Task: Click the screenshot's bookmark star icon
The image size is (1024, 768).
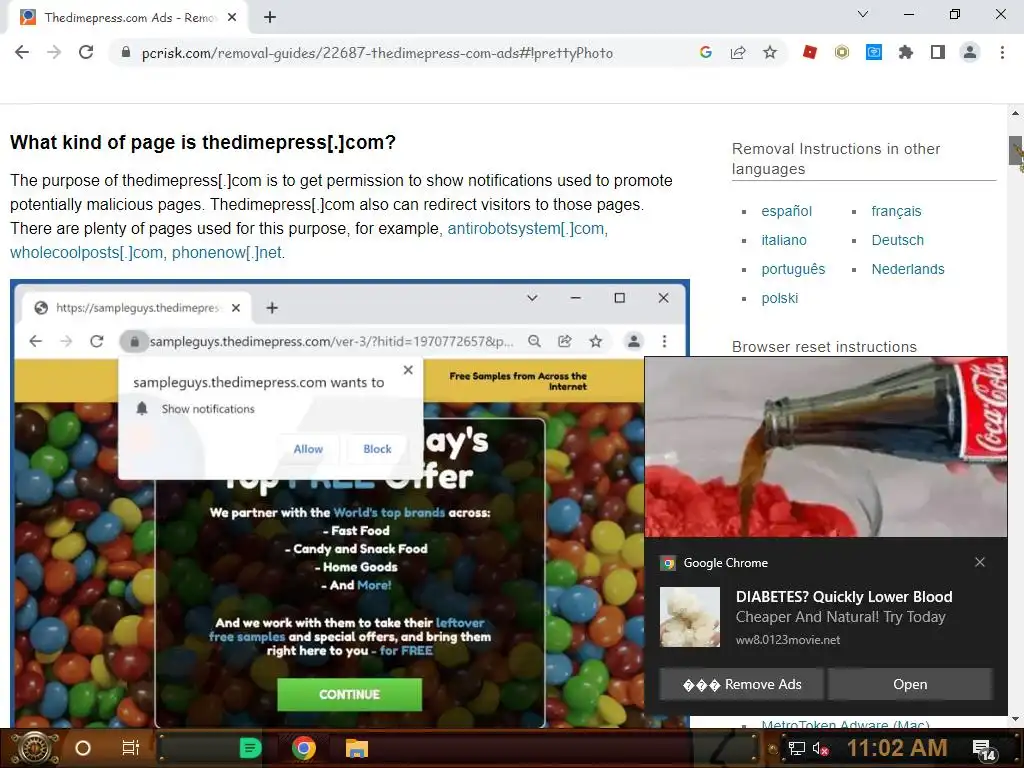Action: 596,341
